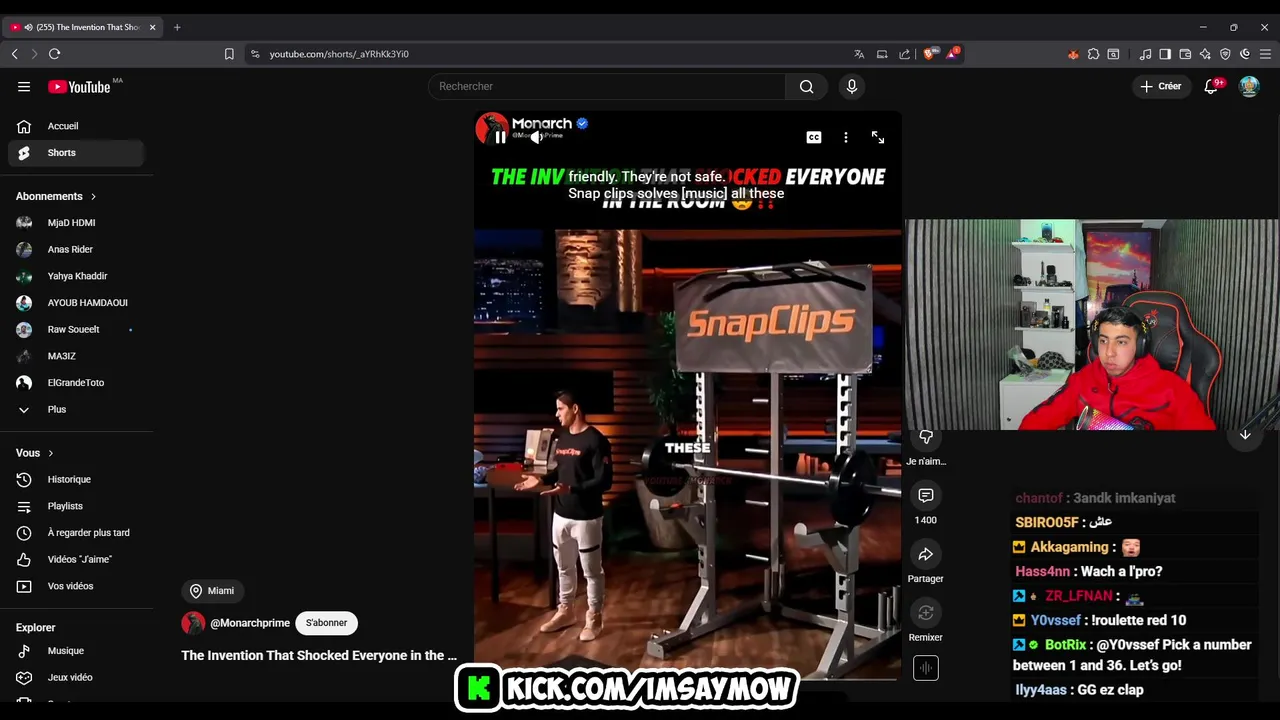This screenshot has width=1280, height=720.
Task: Focus the Rechercher search field
Action: coord(607,86)
